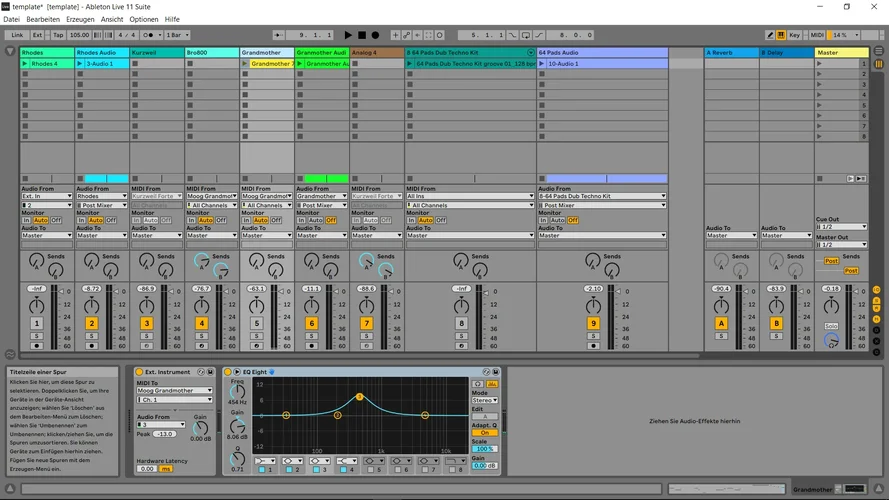Open Rhodes Audio From Ext. In dropdown

coord(47,196)
